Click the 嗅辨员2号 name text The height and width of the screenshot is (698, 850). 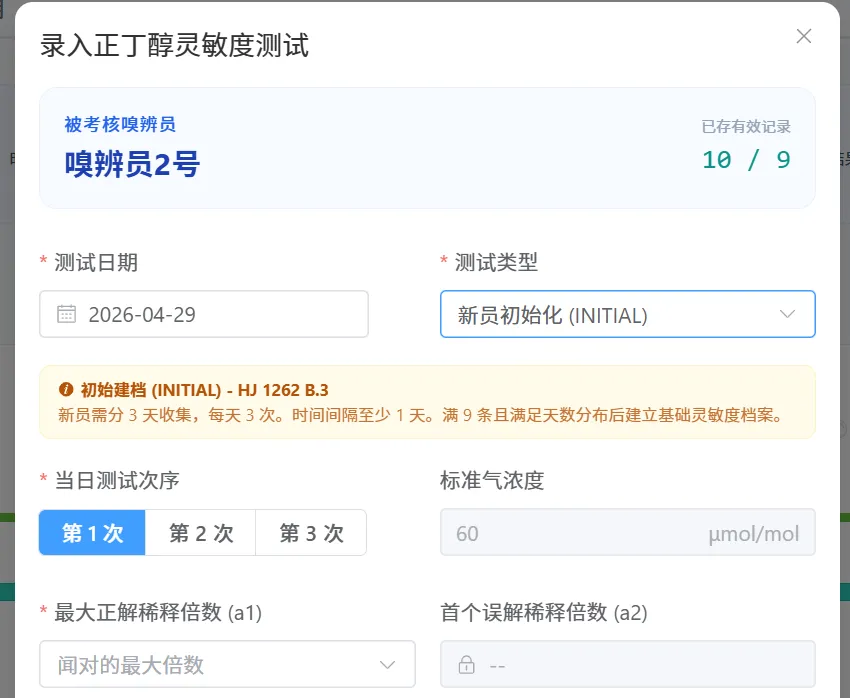coord(133,164)
